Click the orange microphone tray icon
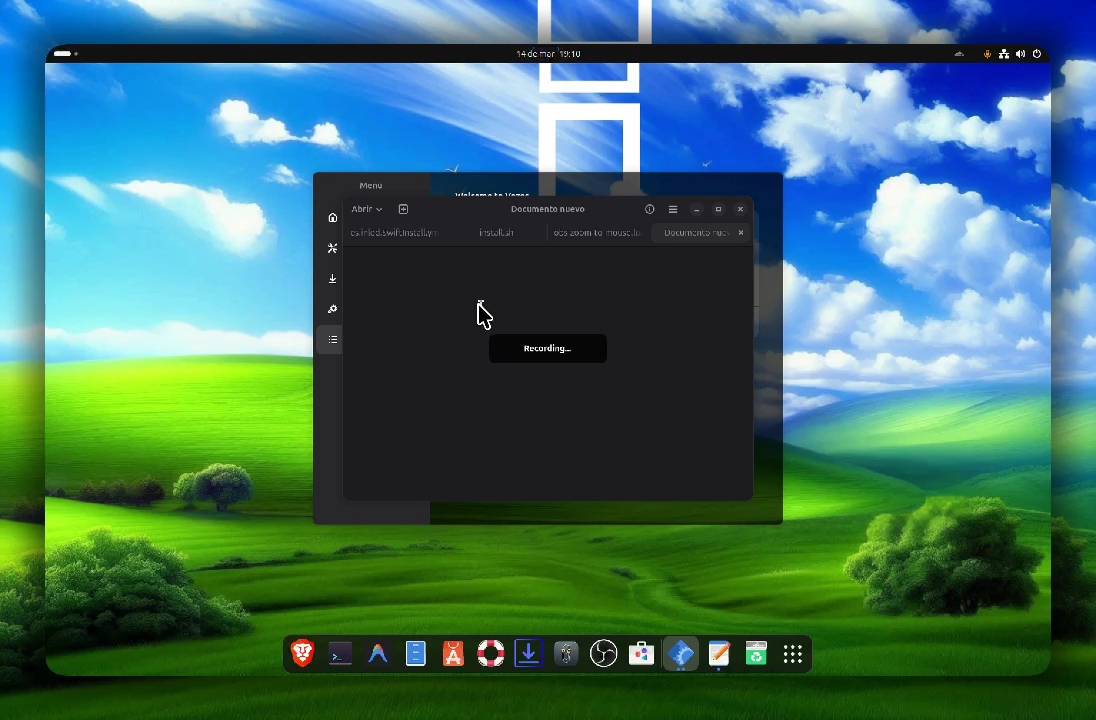This screenshot has height=720, width=1096. [x=987, y=54]
